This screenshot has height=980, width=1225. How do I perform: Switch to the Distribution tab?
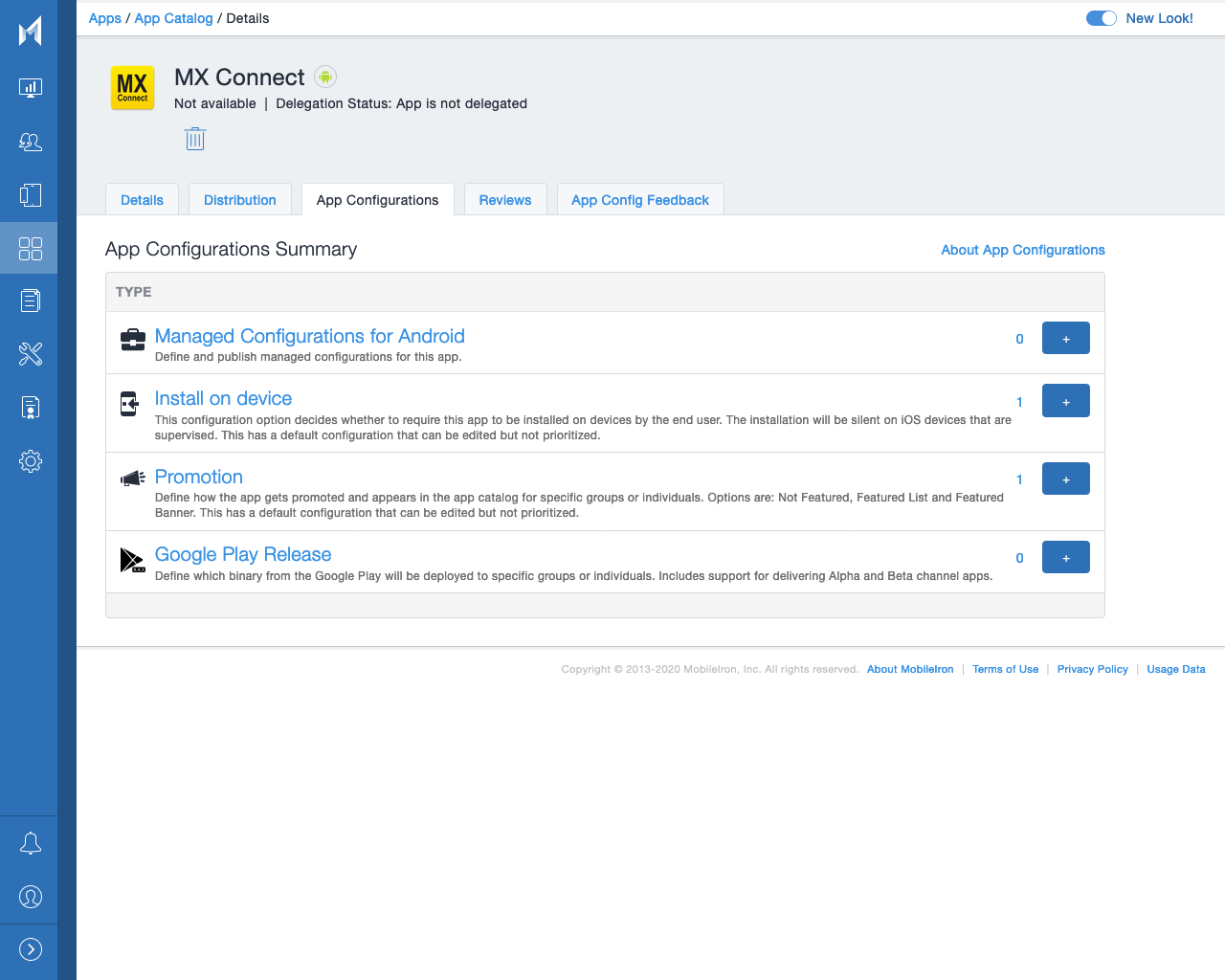pyautogui.click(x=240, y=199)
